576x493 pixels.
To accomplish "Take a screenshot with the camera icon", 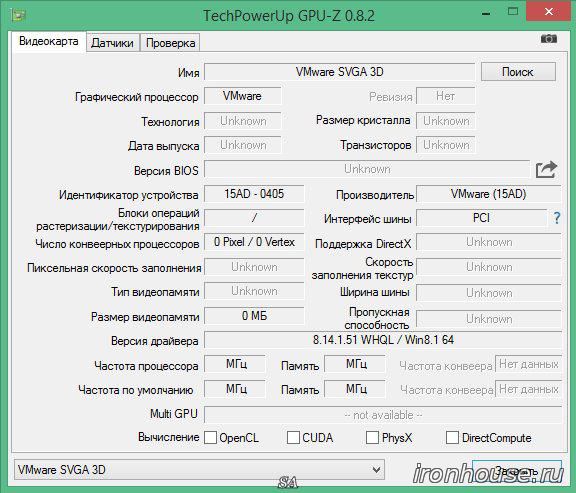I will coord(549,39).
